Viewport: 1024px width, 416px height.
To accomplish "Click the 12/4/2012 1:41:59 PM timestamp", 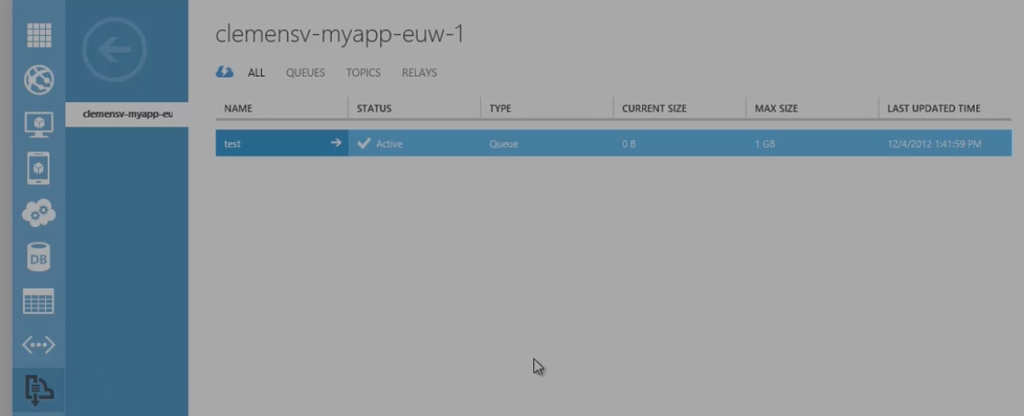I will (x=934, y=144).
